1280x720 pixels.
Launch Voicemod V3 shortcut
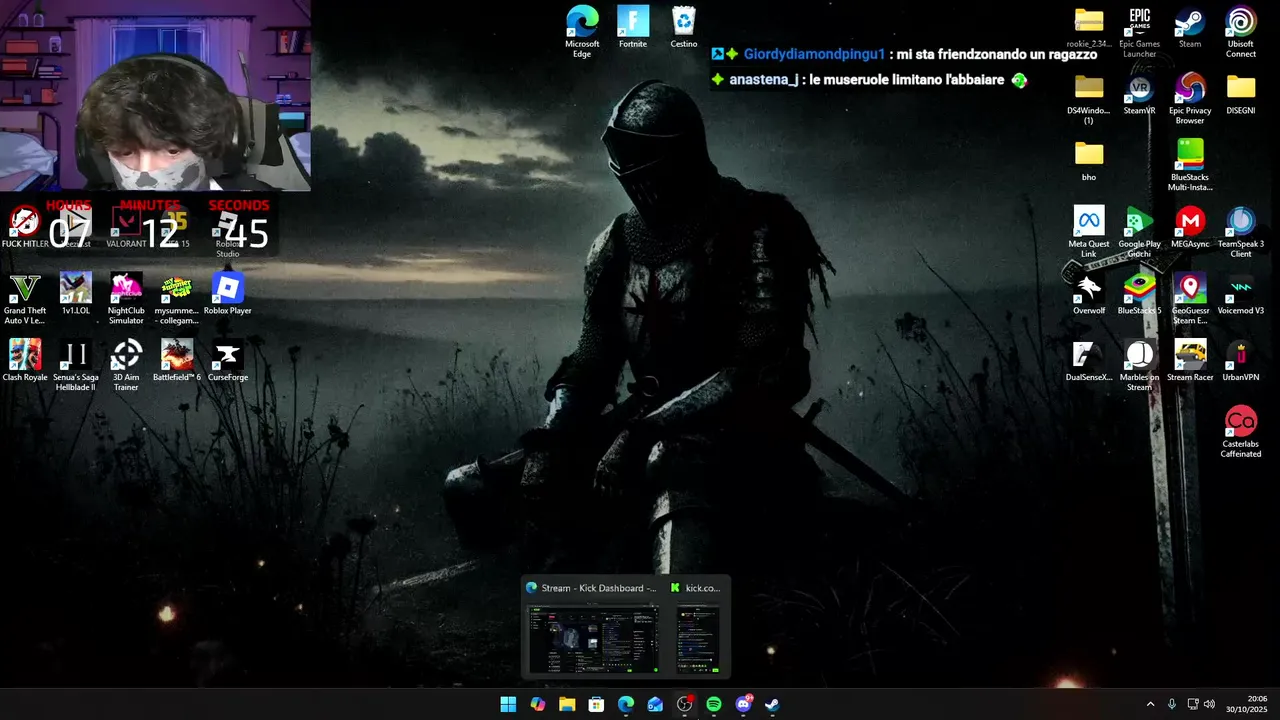coord(1241,294)
